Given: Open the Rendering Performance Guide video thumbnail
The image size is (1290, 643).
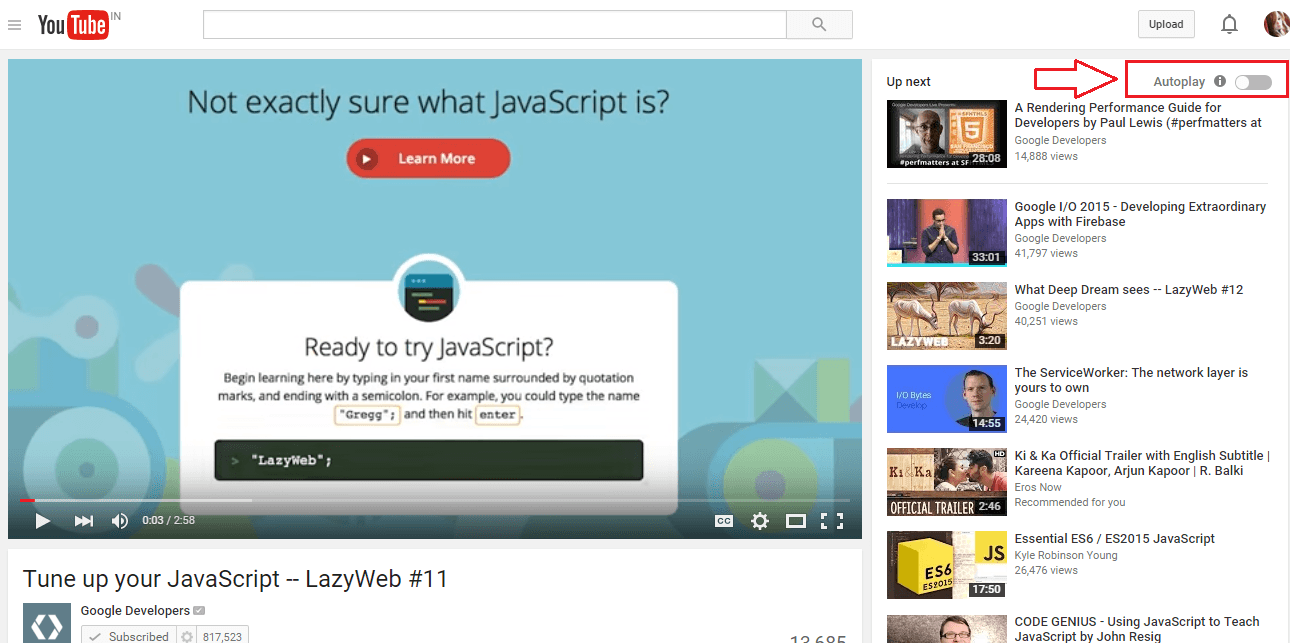Looking at the screenshot, I should pyautogui.click(x=947, y=134).
